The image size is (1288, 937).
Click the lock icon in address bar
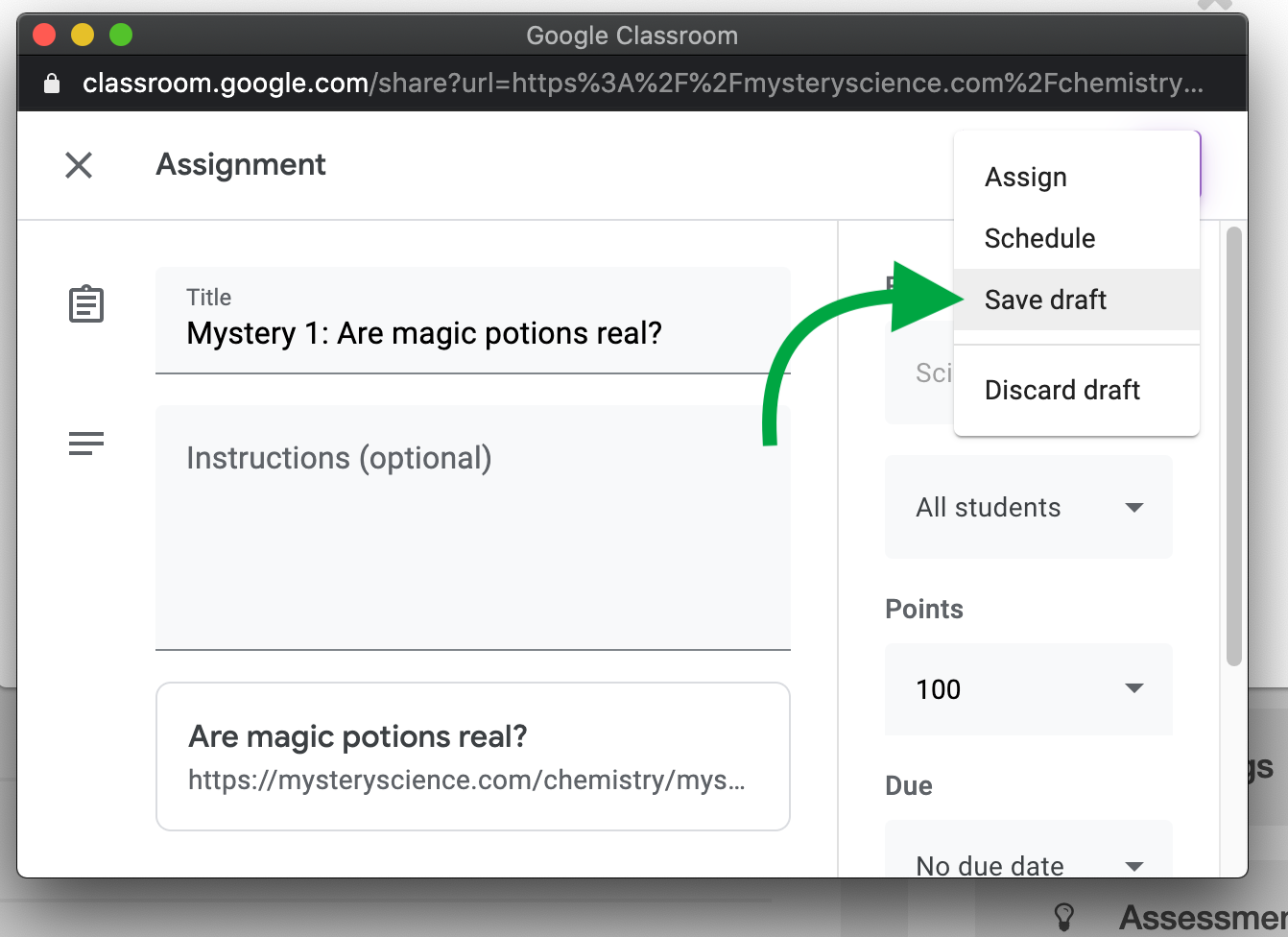52,84
